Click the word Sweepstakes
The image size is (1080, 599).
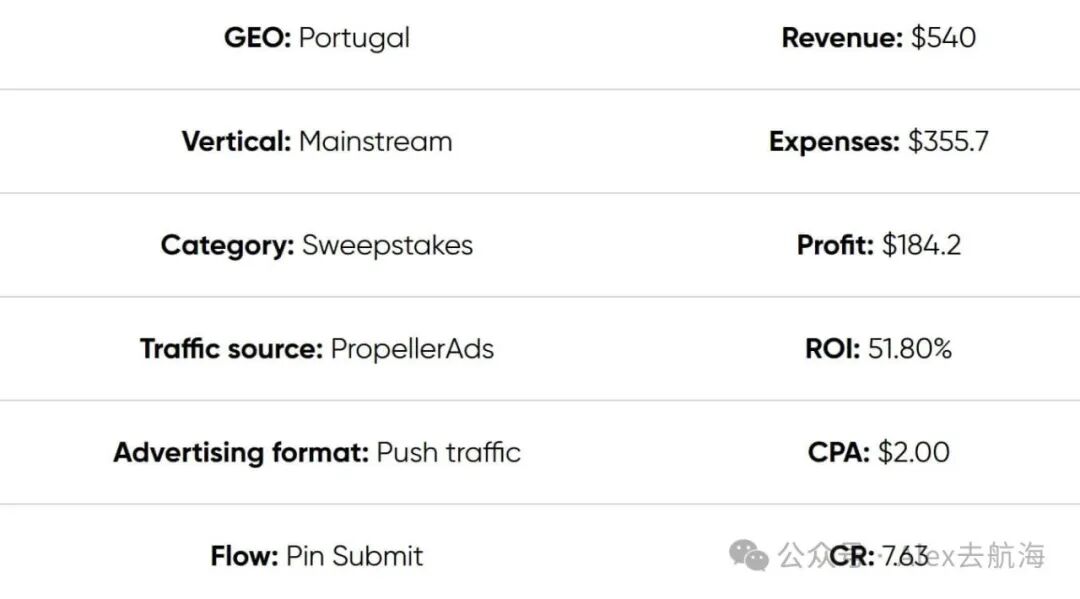click(x=387, y=246)
